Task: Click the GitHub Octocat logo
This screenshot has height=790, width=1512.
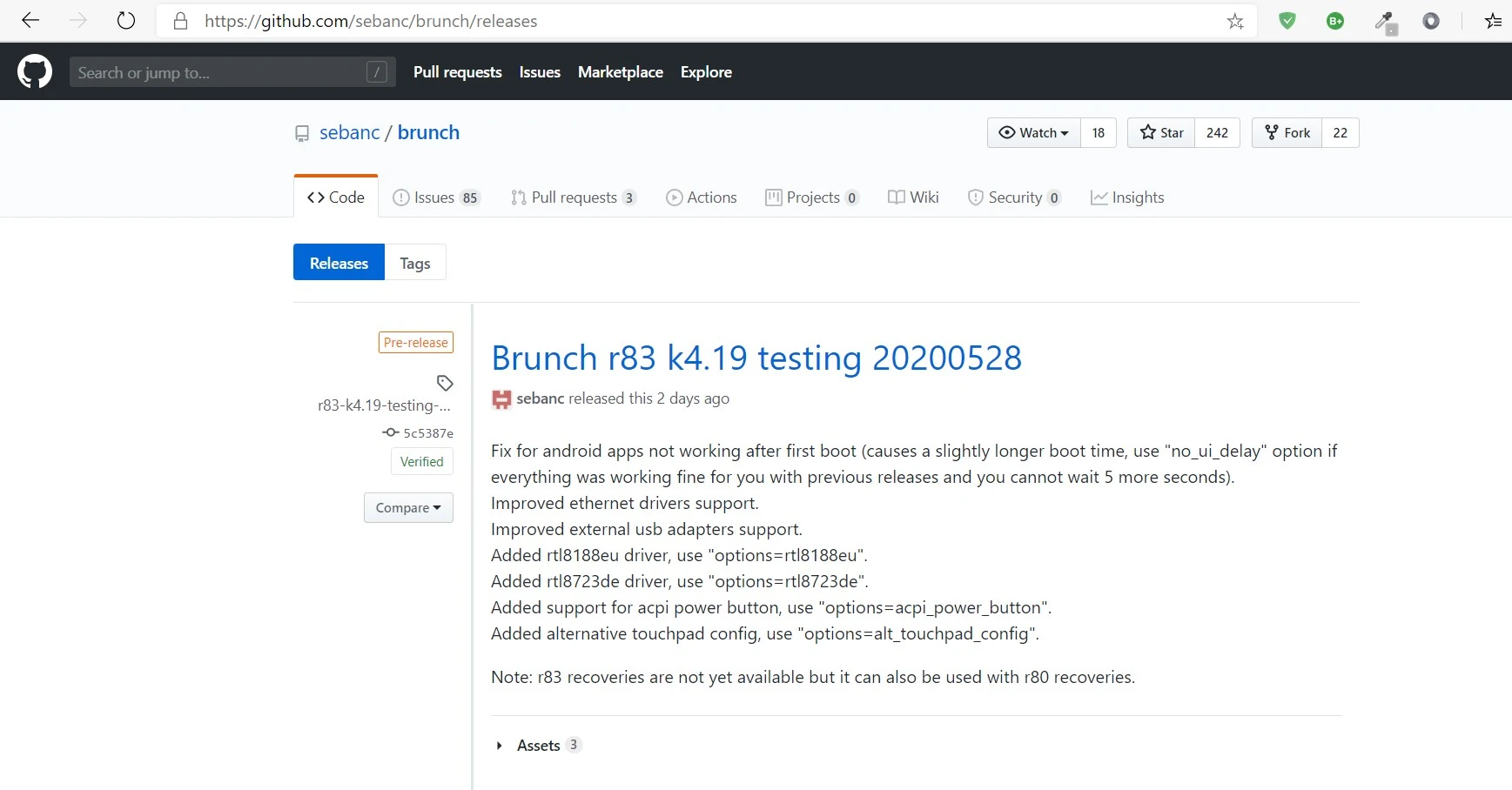Action: pos(35,71)
